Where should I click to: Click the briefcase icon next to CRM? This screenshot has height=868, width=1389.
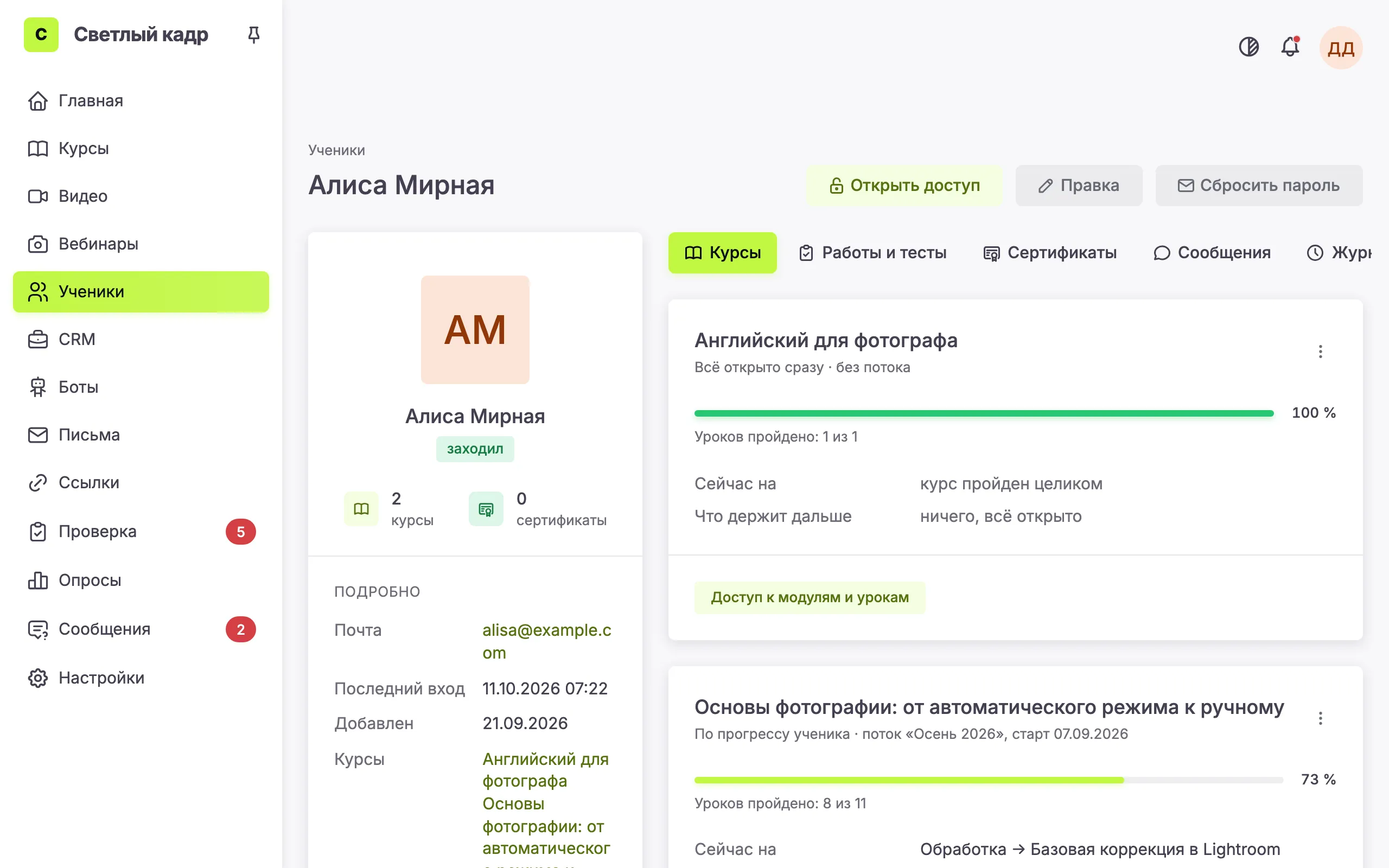[38, 339]
